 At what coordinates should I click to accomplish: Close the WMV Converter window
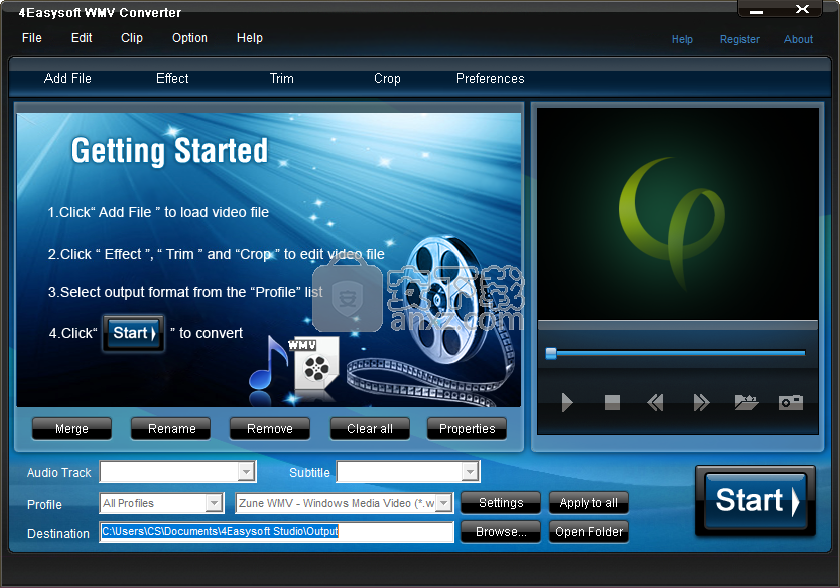coord(802,9)
